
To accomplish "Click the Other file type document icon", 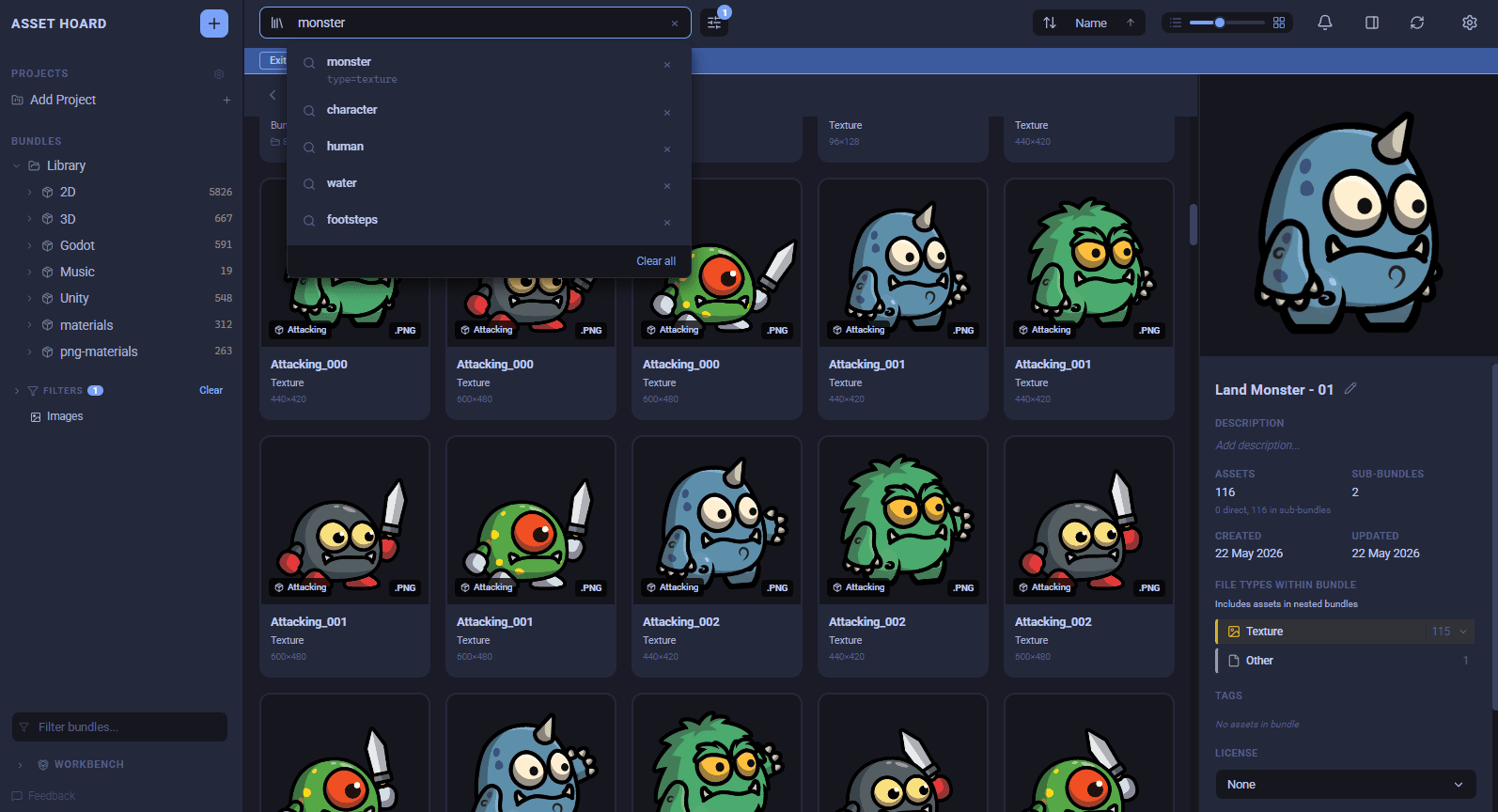I will pyautogui.click(x=1234, y=661).
